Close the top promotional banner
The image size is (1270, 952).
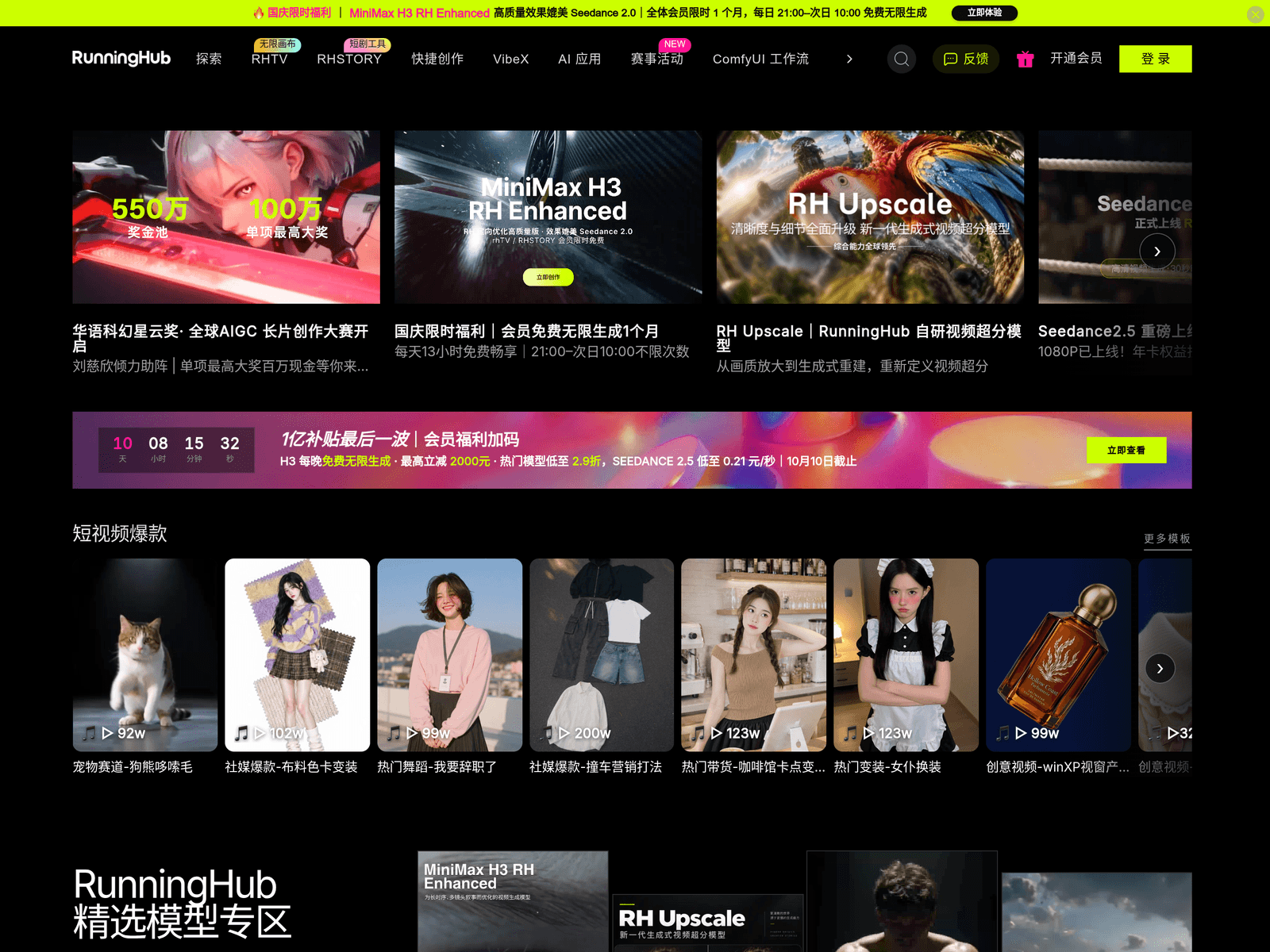[1255, 14]
